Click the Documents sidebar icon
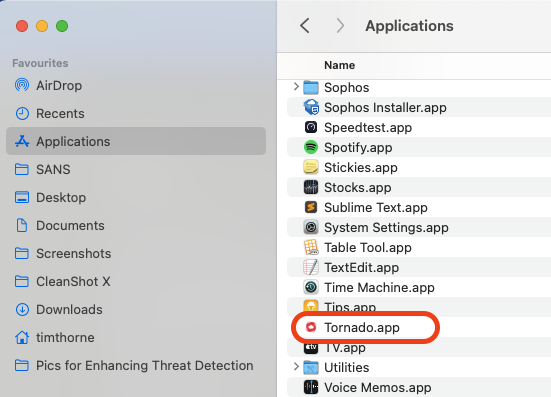This screenshot has width=551, height=397. [x=22, y=225]
